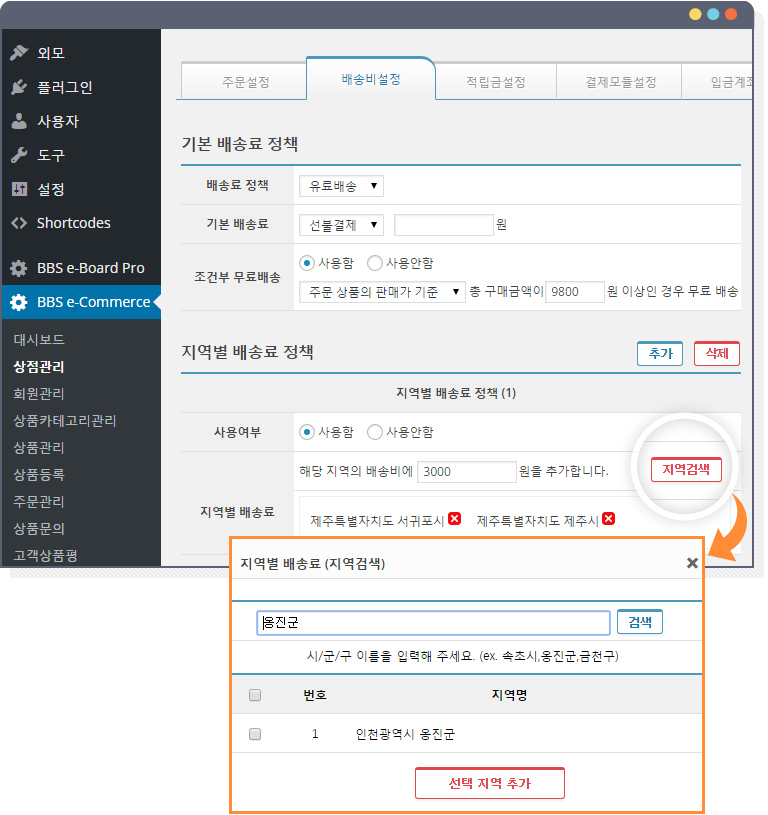Click the Plugins (플러그인) plug icon
This screenshot has height=815, width=768.
19,87
